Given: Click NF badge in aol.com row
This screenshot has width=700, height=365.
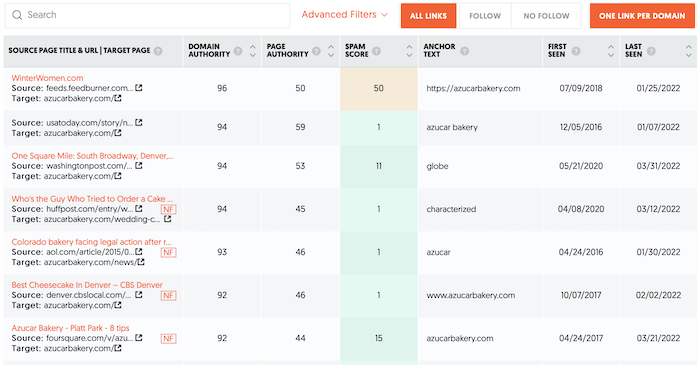Looking at the screenshot, I should [x=168, y=253].
